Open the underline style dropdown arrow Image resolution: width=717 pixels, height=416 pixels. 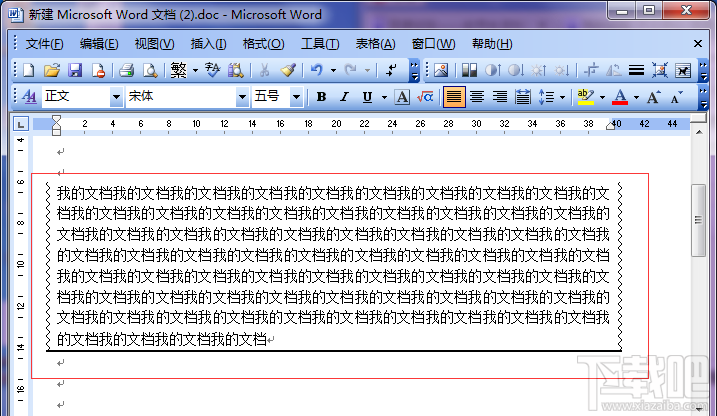(384, 97)
